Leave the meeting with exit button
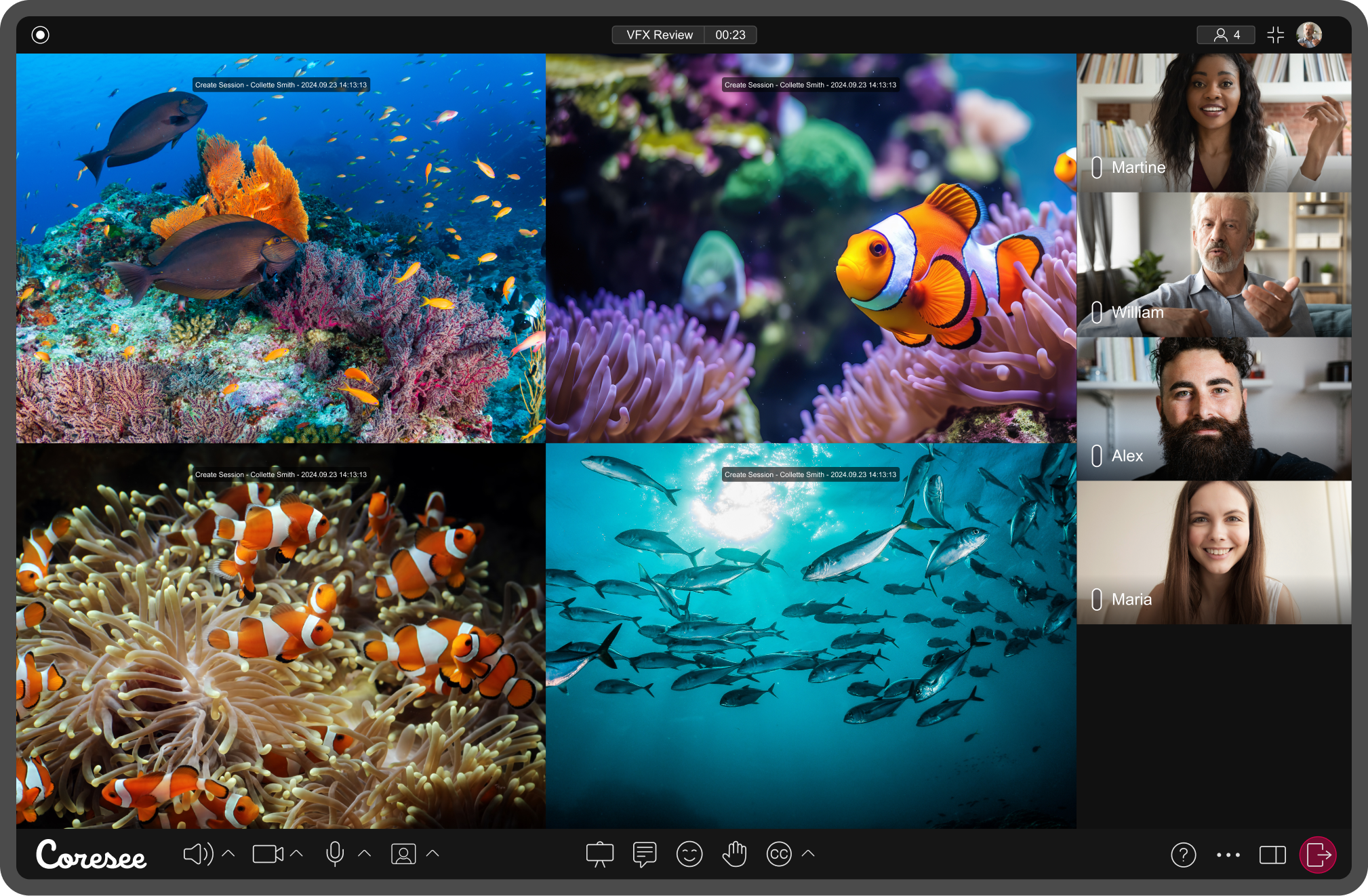The width and height of the screenshot is (1368, 896). [1317, 855]
